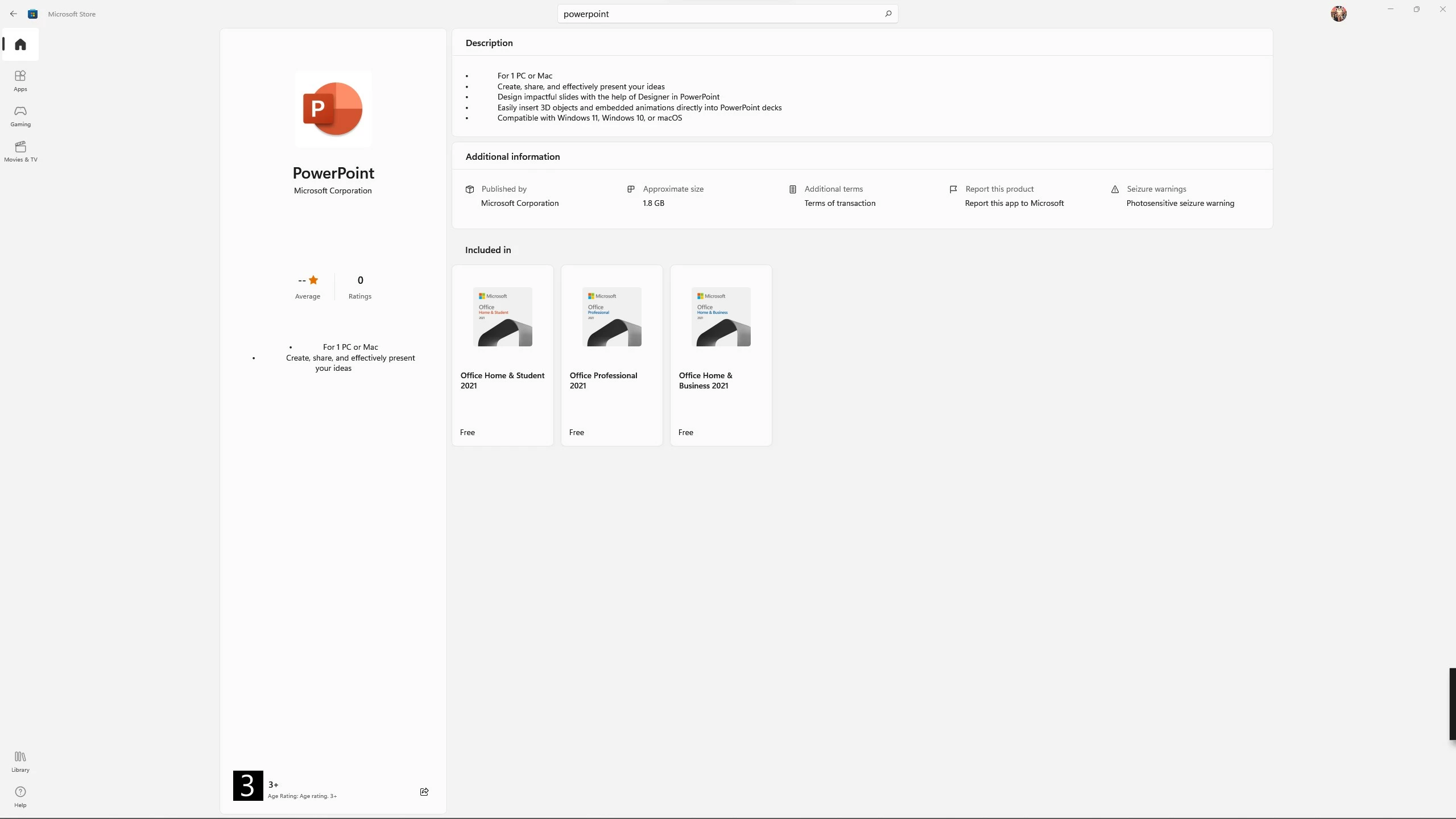Open the Gaming section
Image resolution: width=1456 pixels, height=819 pixels.
[x=20, y=116]
